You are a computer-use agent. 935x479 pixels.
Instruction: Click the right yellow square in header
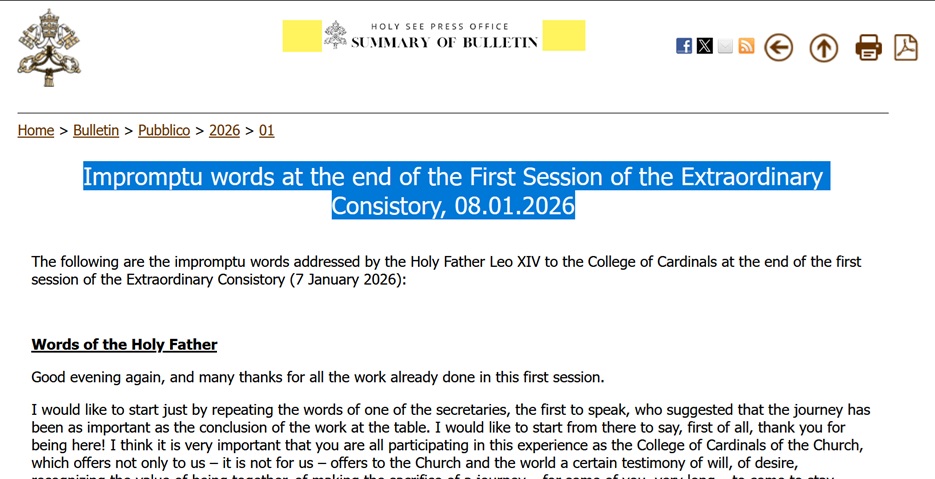coord(564,35)
